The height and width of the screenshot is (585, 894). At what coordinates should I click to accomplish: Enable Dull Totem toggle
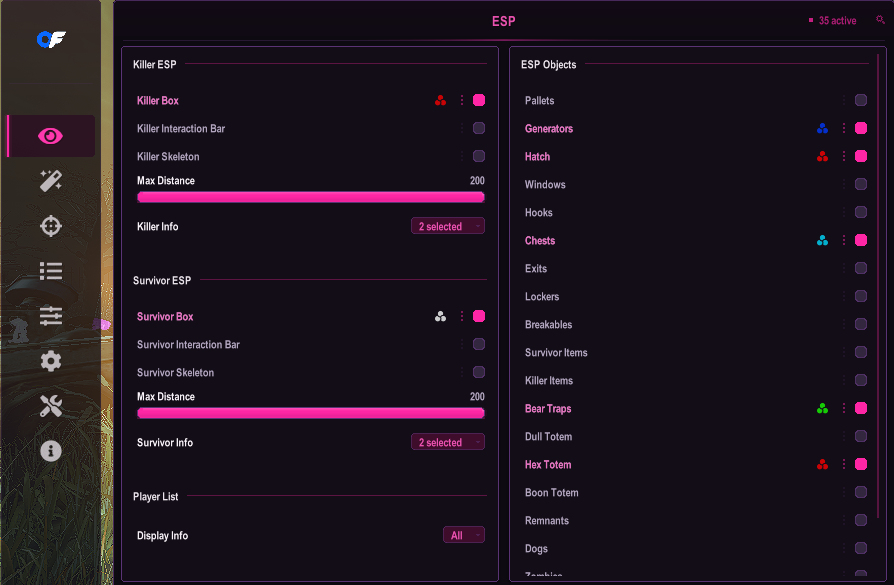[861, 437]
